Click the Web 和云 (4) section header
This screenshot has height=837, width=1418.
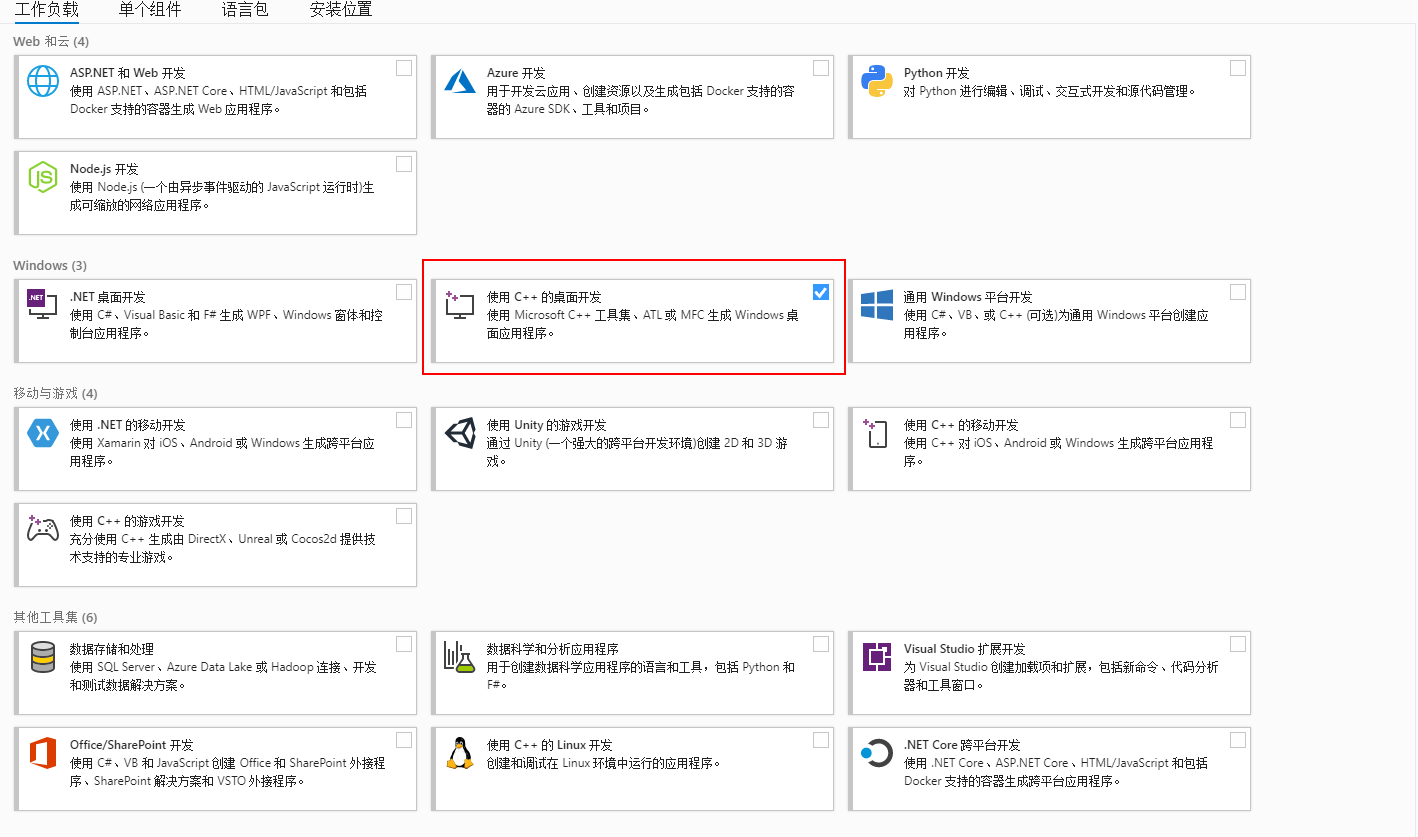51,41
